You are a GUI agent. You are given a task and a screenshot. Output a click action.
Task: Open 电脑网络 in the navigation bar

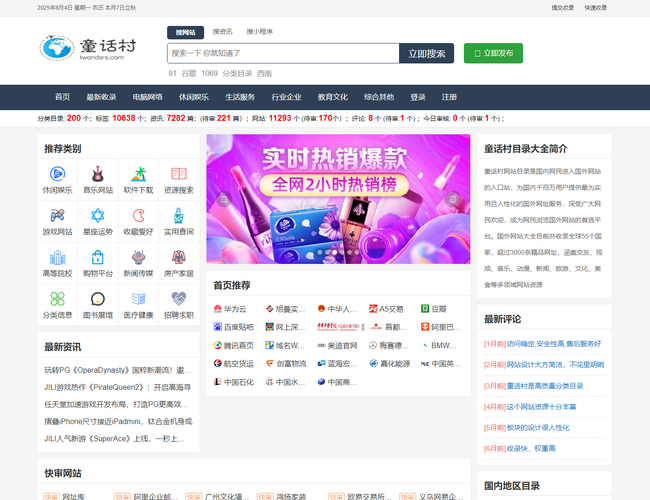pyautogui.click(x=147, y=97)
